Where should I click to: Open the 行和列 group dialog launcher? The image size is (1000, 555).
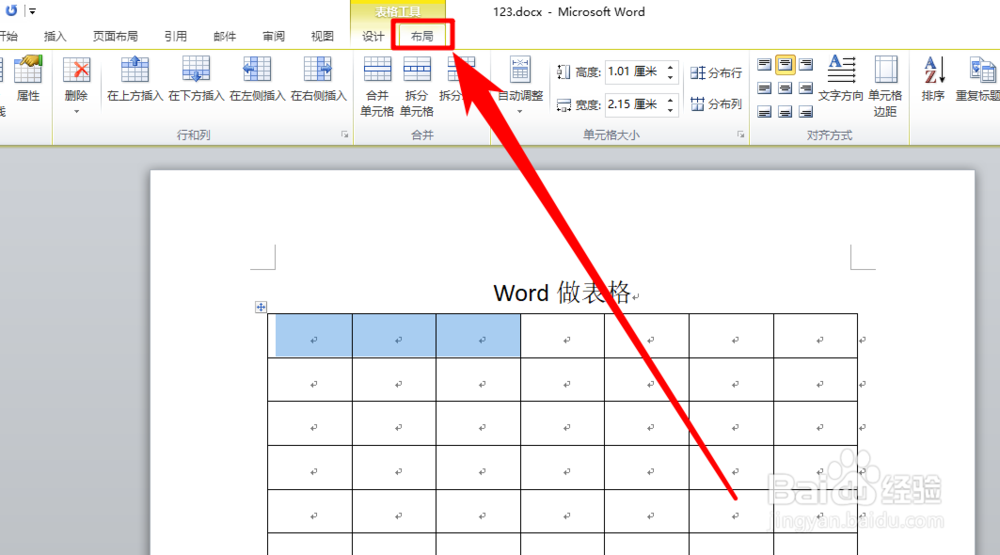[x=344, y=135]
